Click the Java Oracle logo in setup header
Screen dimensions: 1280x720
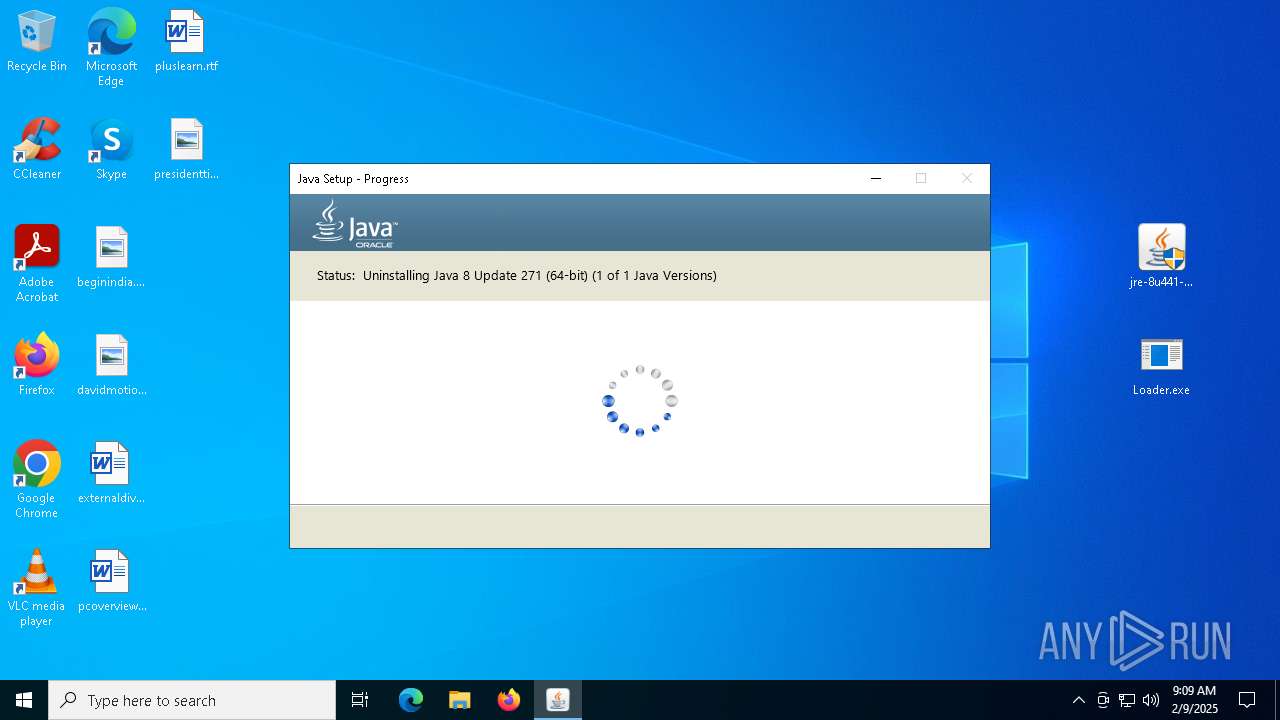click(x=355, y=223)
